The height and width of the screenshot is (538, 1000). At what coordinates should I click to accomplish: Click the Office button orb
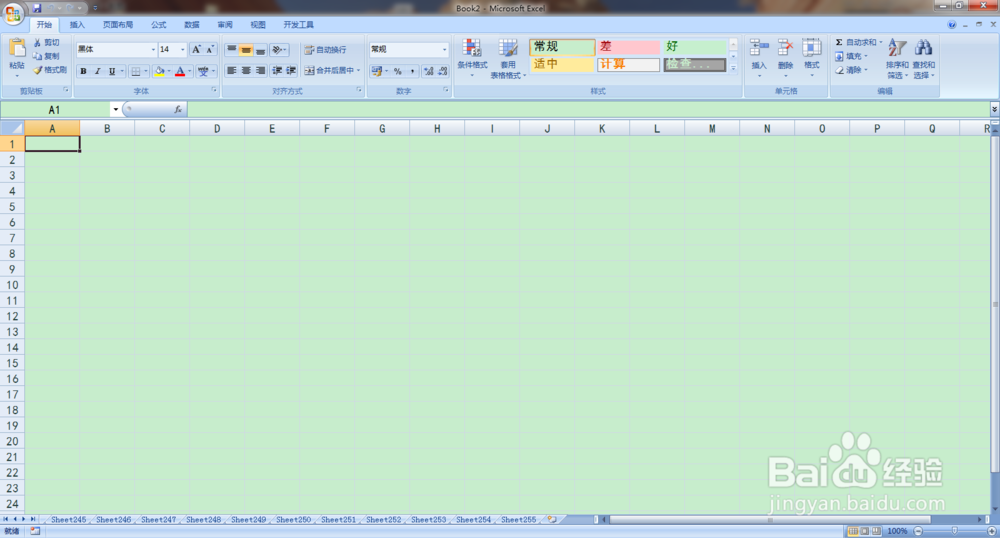(x=13, y=13)
